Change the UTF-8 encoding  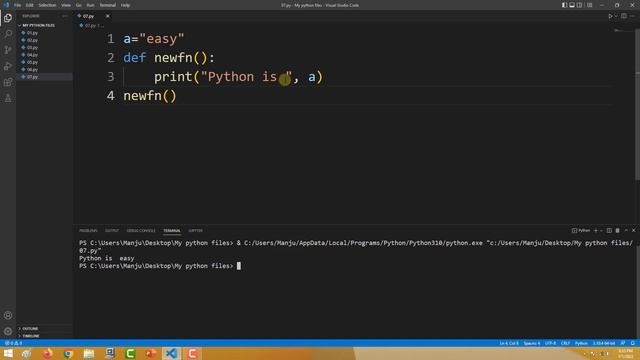tap(551, 343)
